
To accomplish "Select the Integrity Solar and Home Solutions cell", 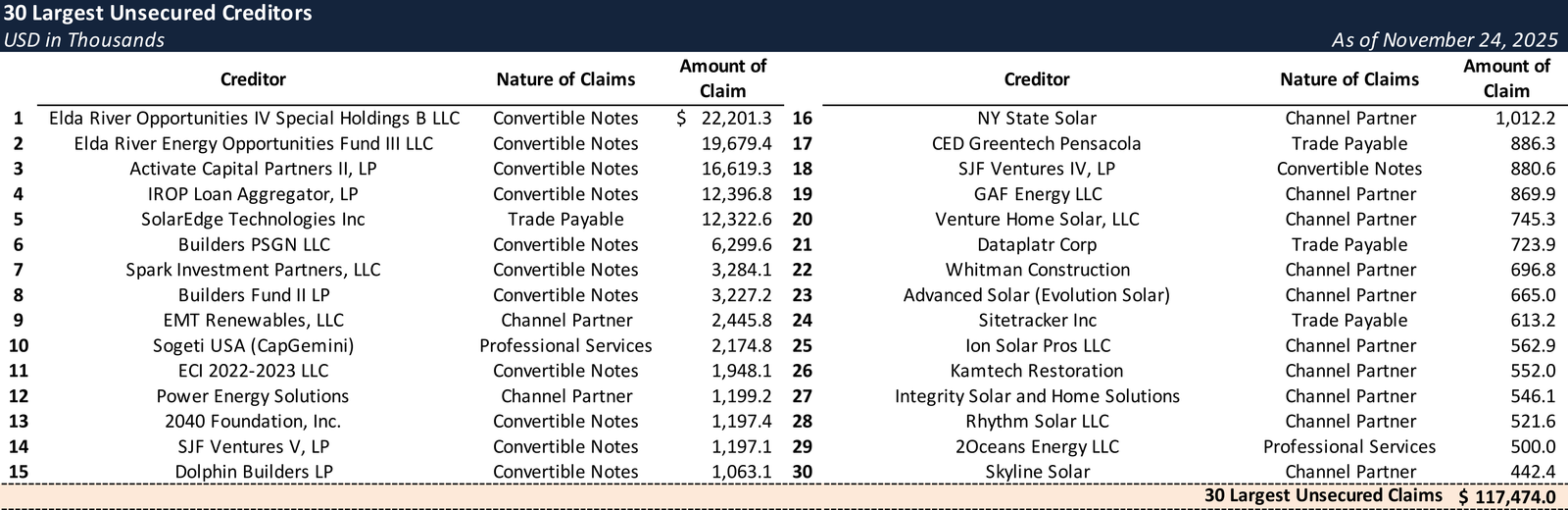I will (1037, 396).
